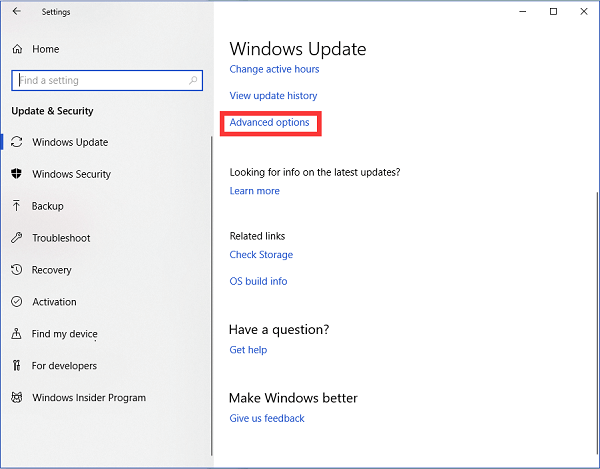Focus the Find a setting box
The image size is (600, 469).
pyautogui.click(x=107, y=80)
